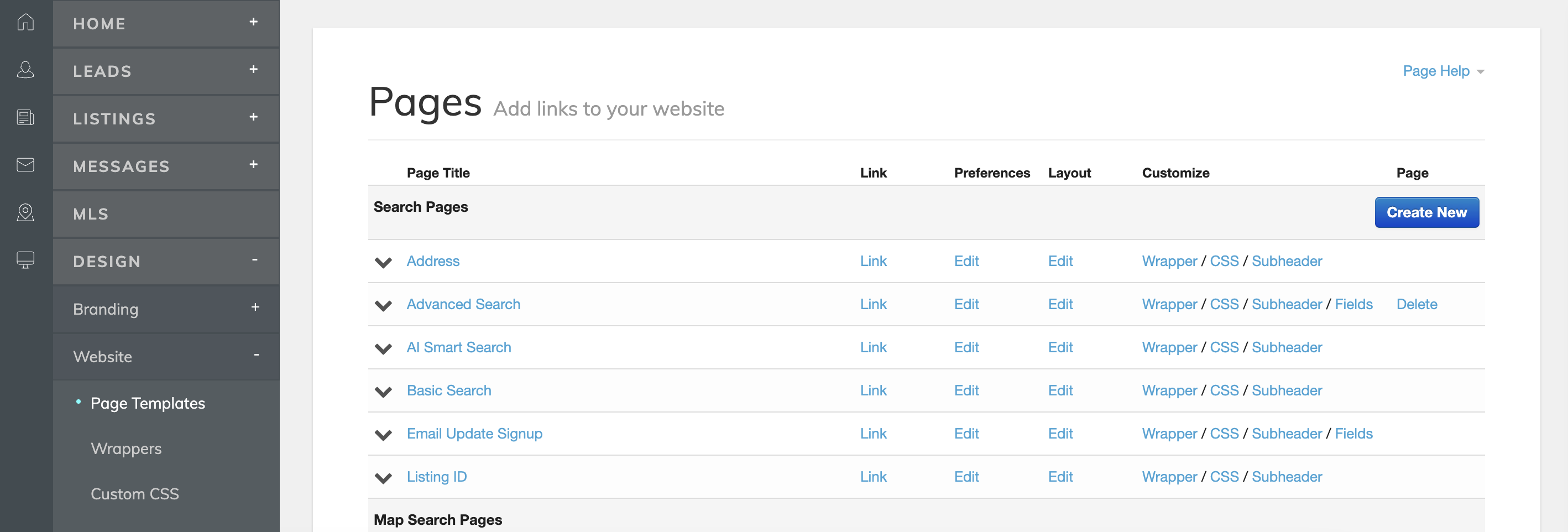Click the Home house icon in sidebar
Viewport: 1568px width, 532px height.
25,23
